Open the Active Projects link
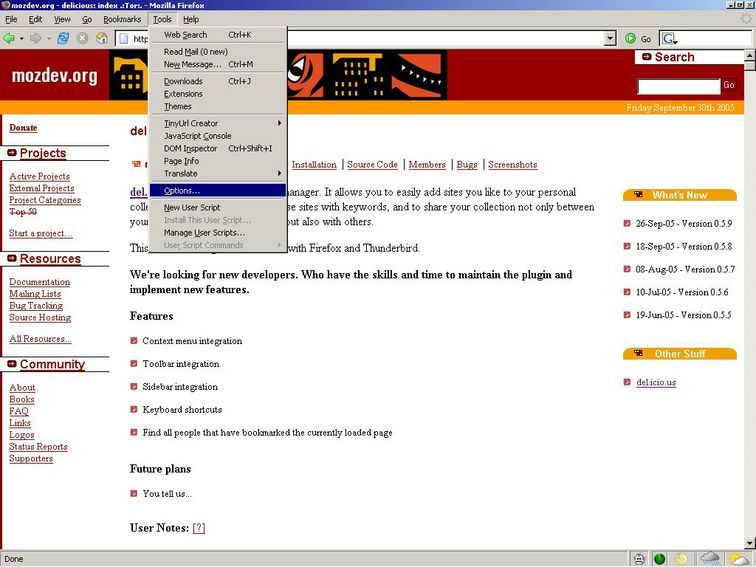This screenshot has width=756, height=567. [x=40, y=176]
